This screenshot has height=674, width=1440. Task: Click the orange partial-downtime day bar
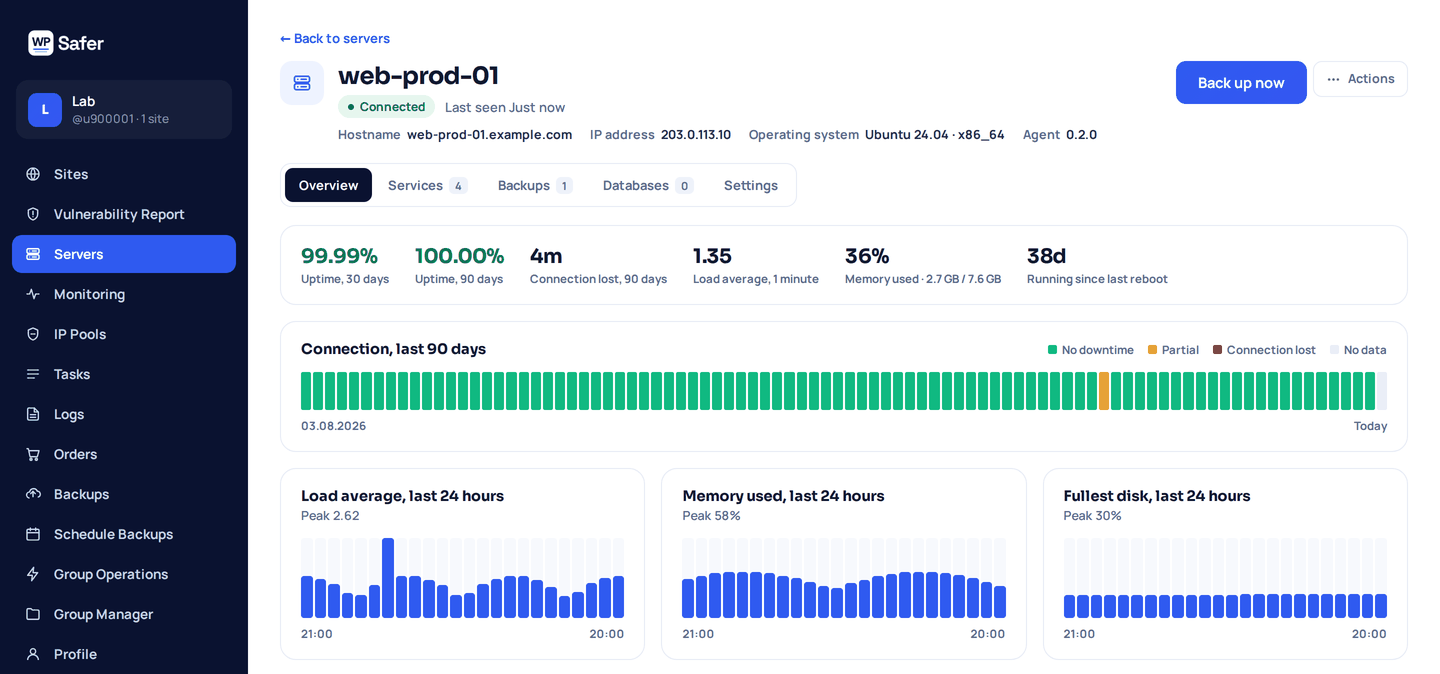point(1104,391)
